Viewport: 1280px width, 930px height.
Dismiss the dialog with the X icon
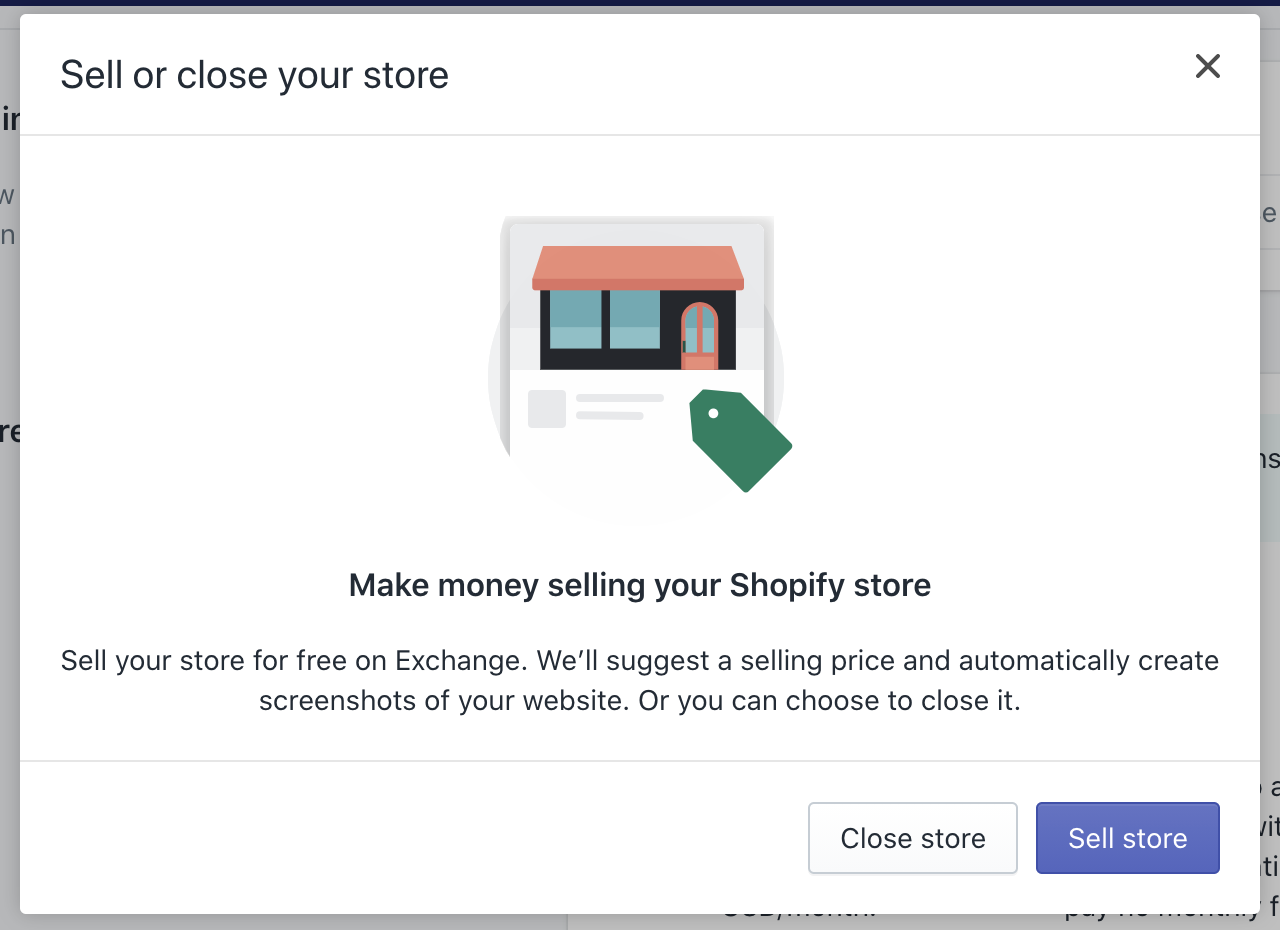[x=1207, y=67]
